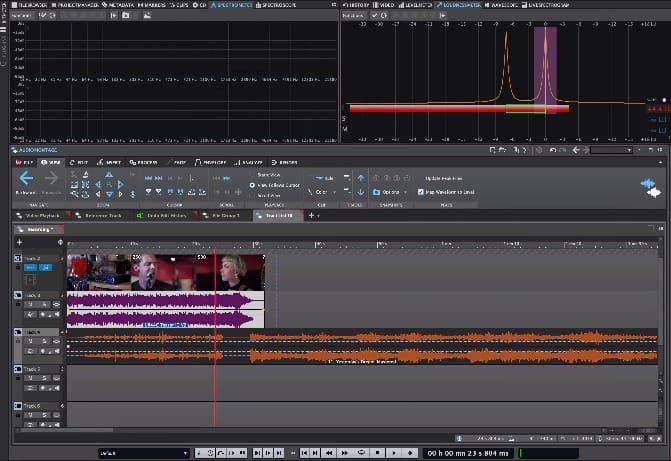This screenshot has height=461, width=671.
Task: Select View Follows Cursor radio option
Action: tap(252, 185)
